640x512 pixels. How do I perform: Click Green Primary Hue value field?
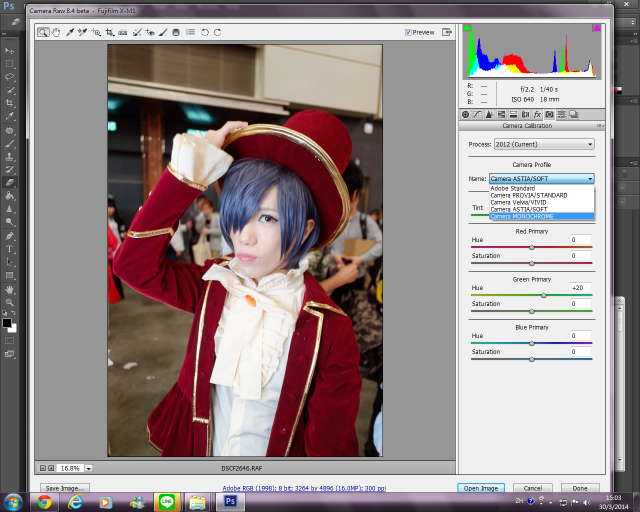580,287
